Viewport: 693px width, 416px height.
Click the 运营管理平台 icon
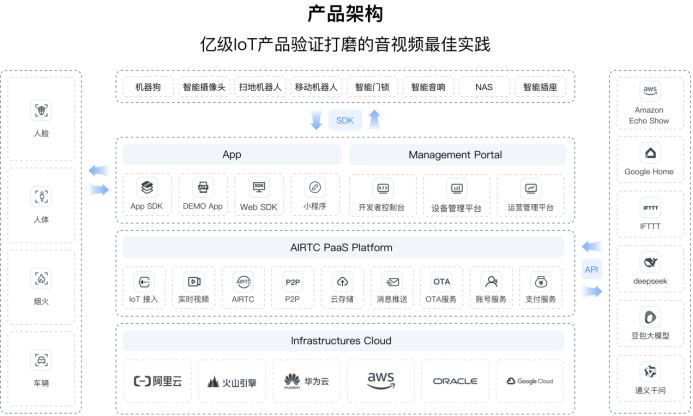click(x=530, y=188)
